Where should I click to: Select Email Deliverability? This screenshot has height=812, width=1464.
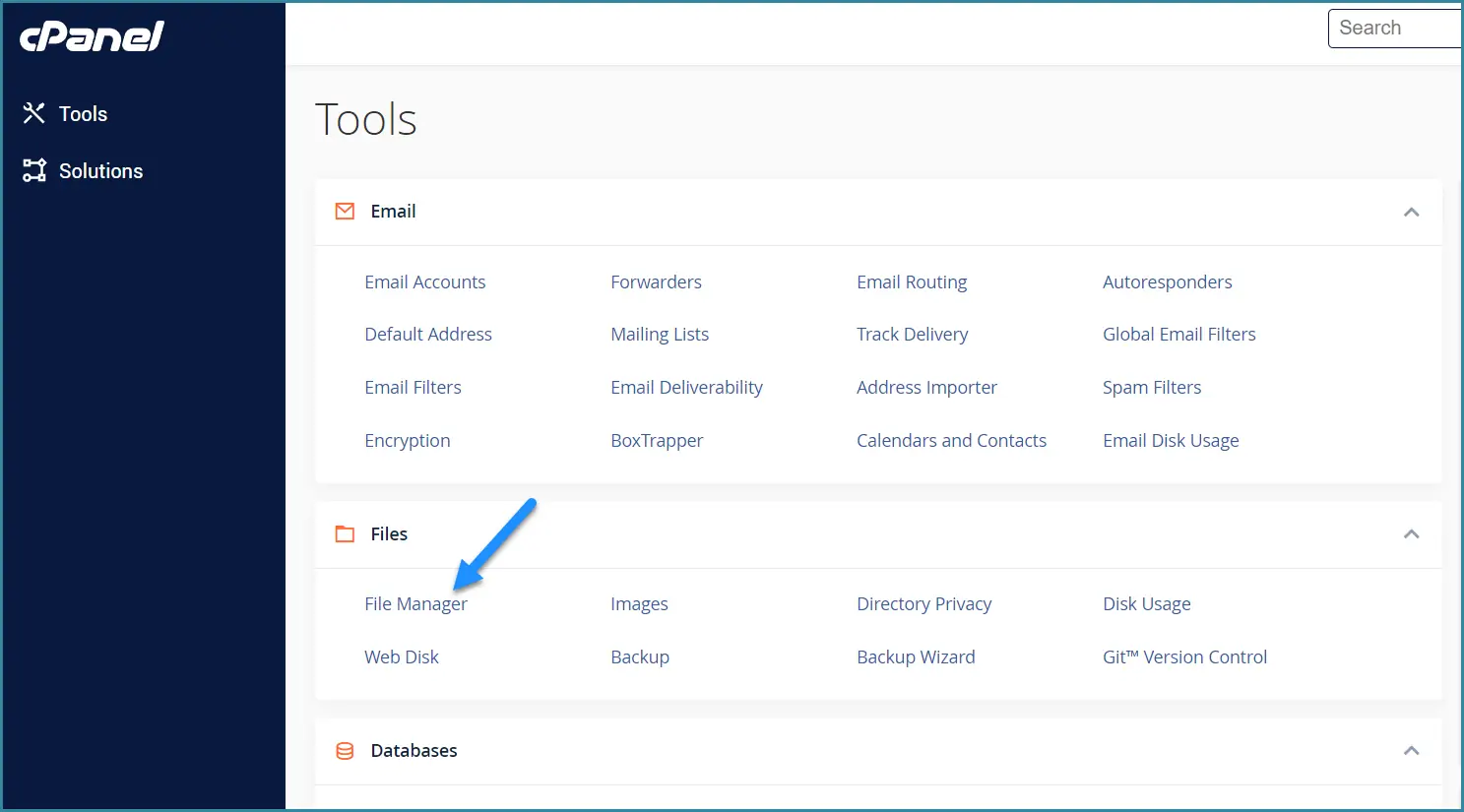(x=686, y=388)
